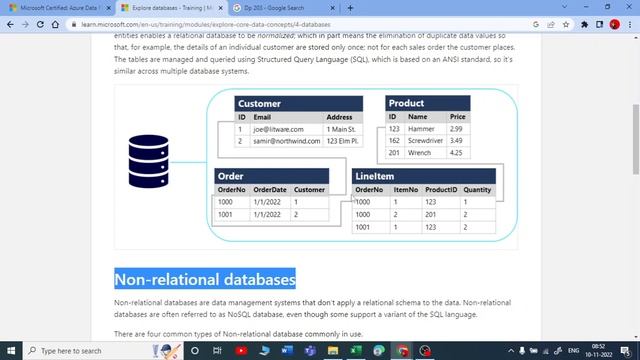This screenshot has width=640, height=360.
Task: Click the vertical page scrollbar thumb
Action: (636, 139)
